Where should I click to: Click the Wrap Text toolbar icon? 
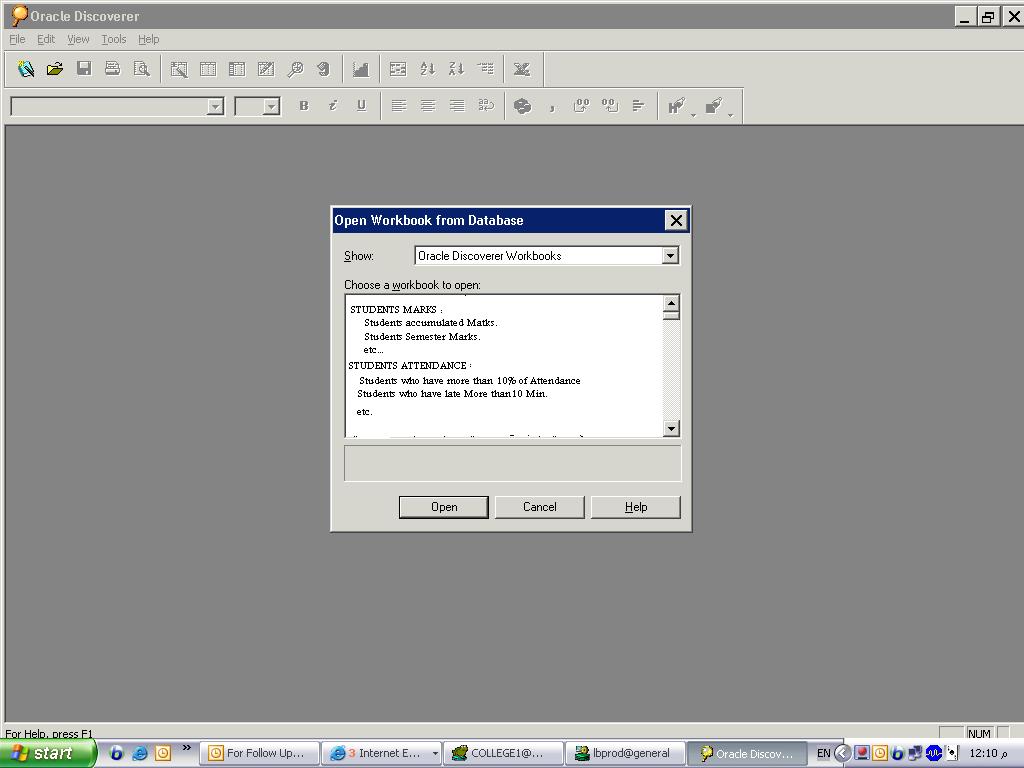[486, 106]
